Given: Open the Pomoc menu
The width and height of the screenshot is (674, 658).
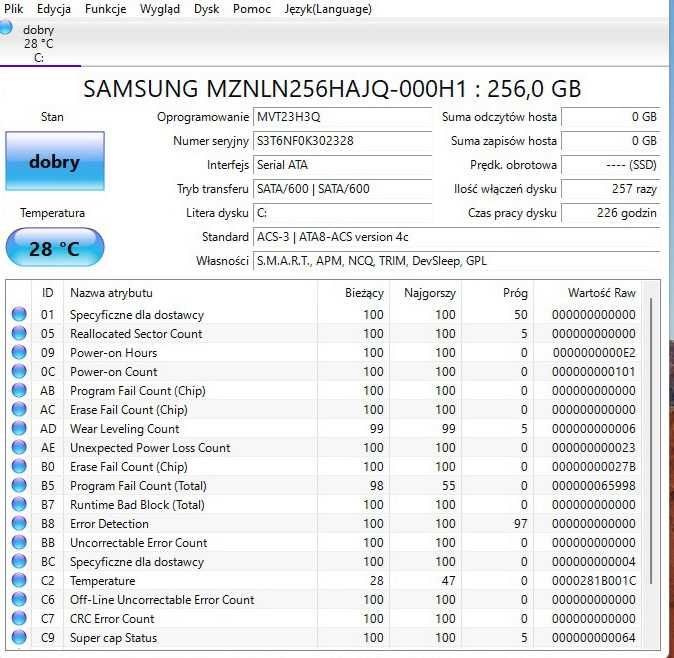Looking at the screenshot, I should click(x=251, y=9).
